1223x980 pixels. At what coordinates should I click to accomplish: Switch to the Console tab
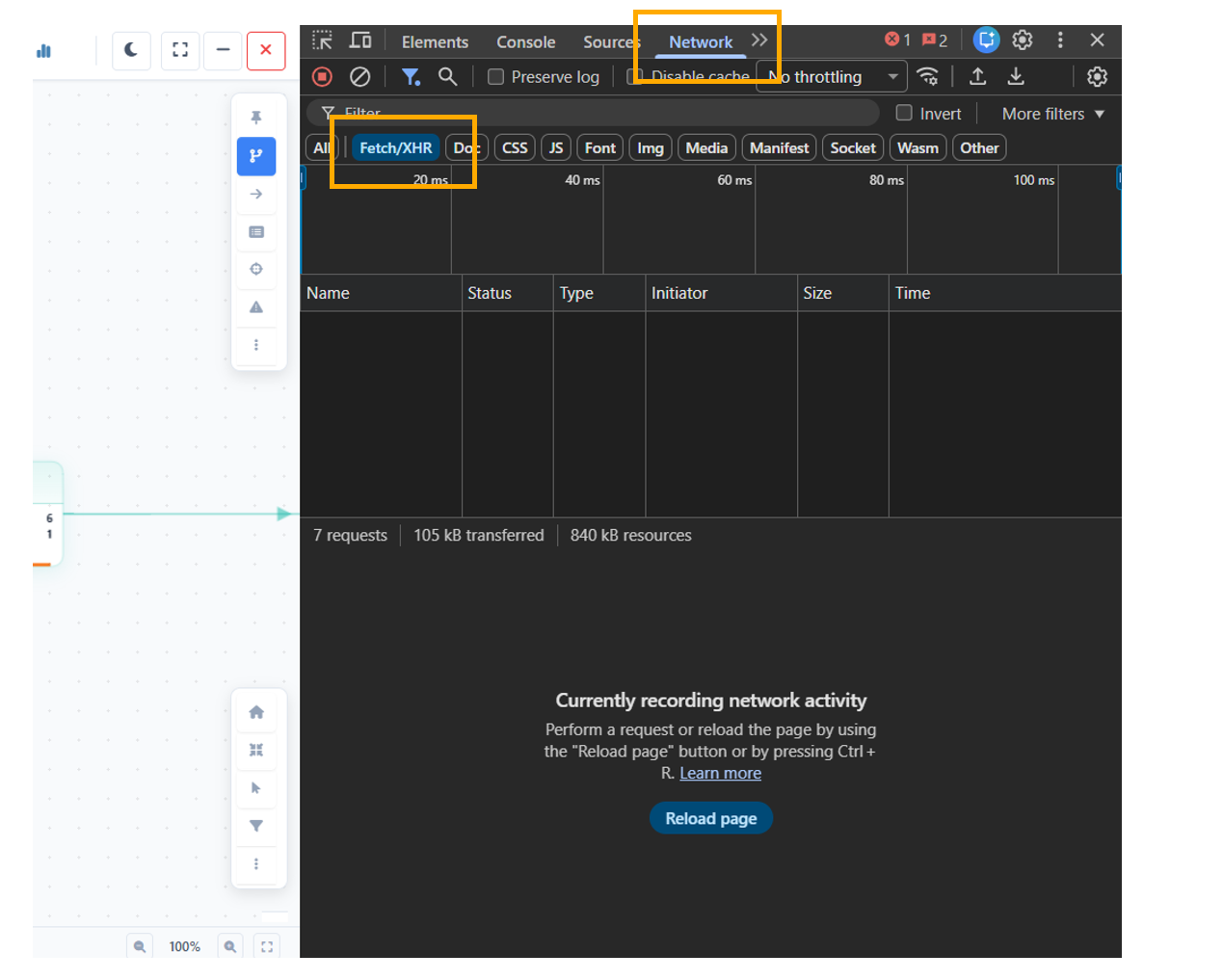coord(525,42)
